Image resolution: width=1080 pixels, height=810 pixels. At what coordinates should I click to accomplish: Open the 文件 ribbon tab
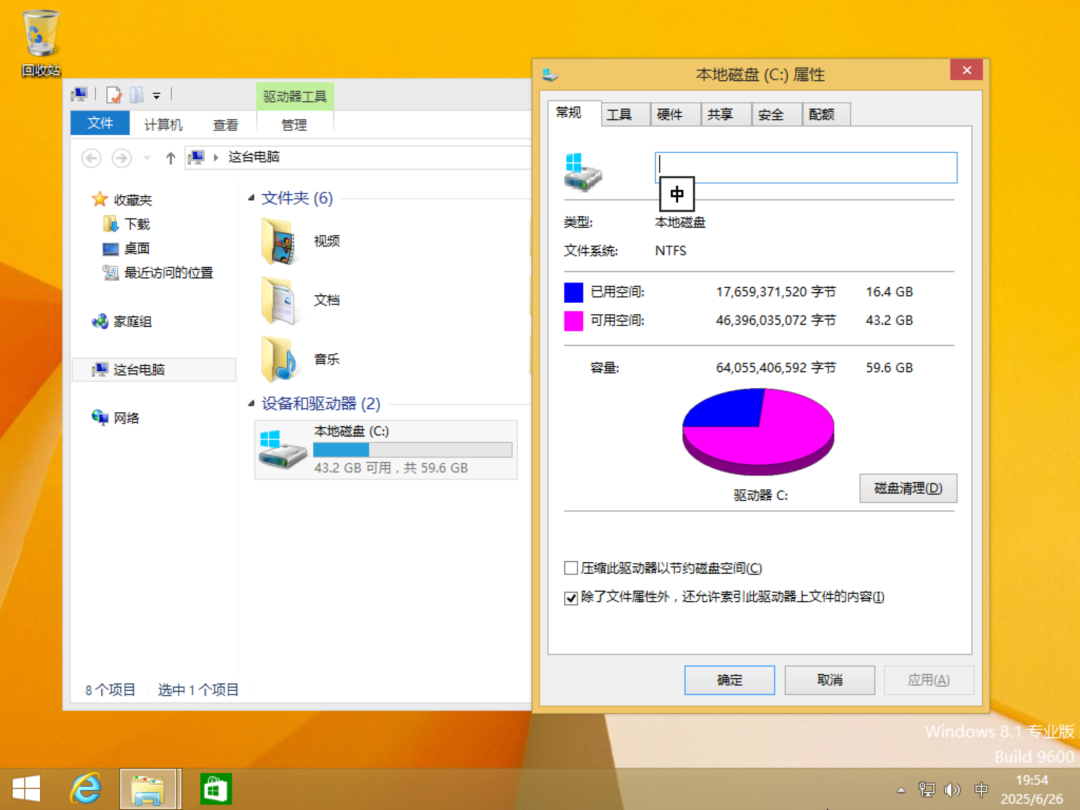click(x=100, y=123)
